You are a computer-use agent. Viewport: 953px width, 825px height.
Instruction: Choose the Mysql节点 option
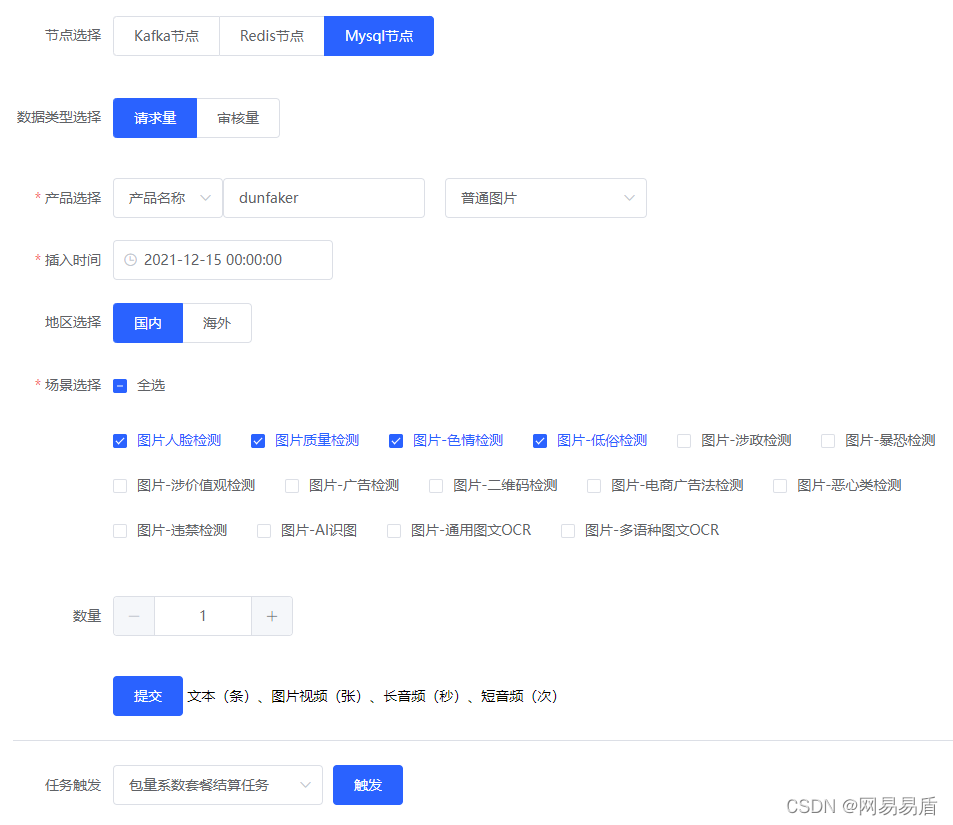[379, 36]
